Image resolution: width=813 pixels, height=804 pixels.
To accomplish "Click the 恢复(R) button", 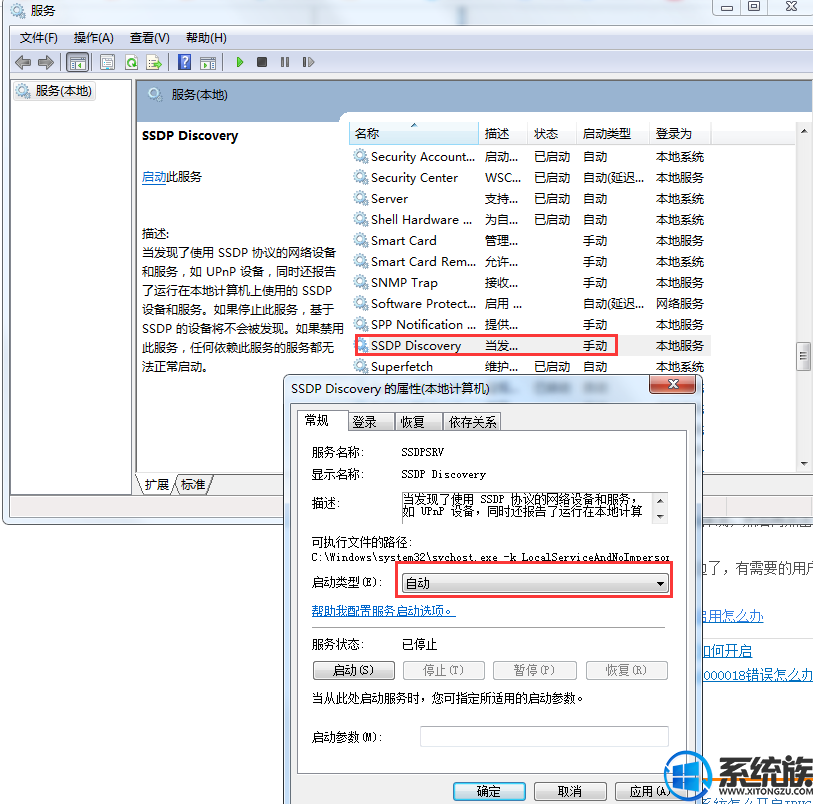I will tap(626, 670).
